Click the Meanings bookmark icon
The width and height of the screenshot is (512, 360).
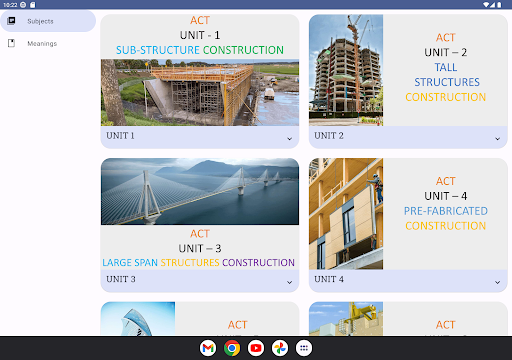11,43
